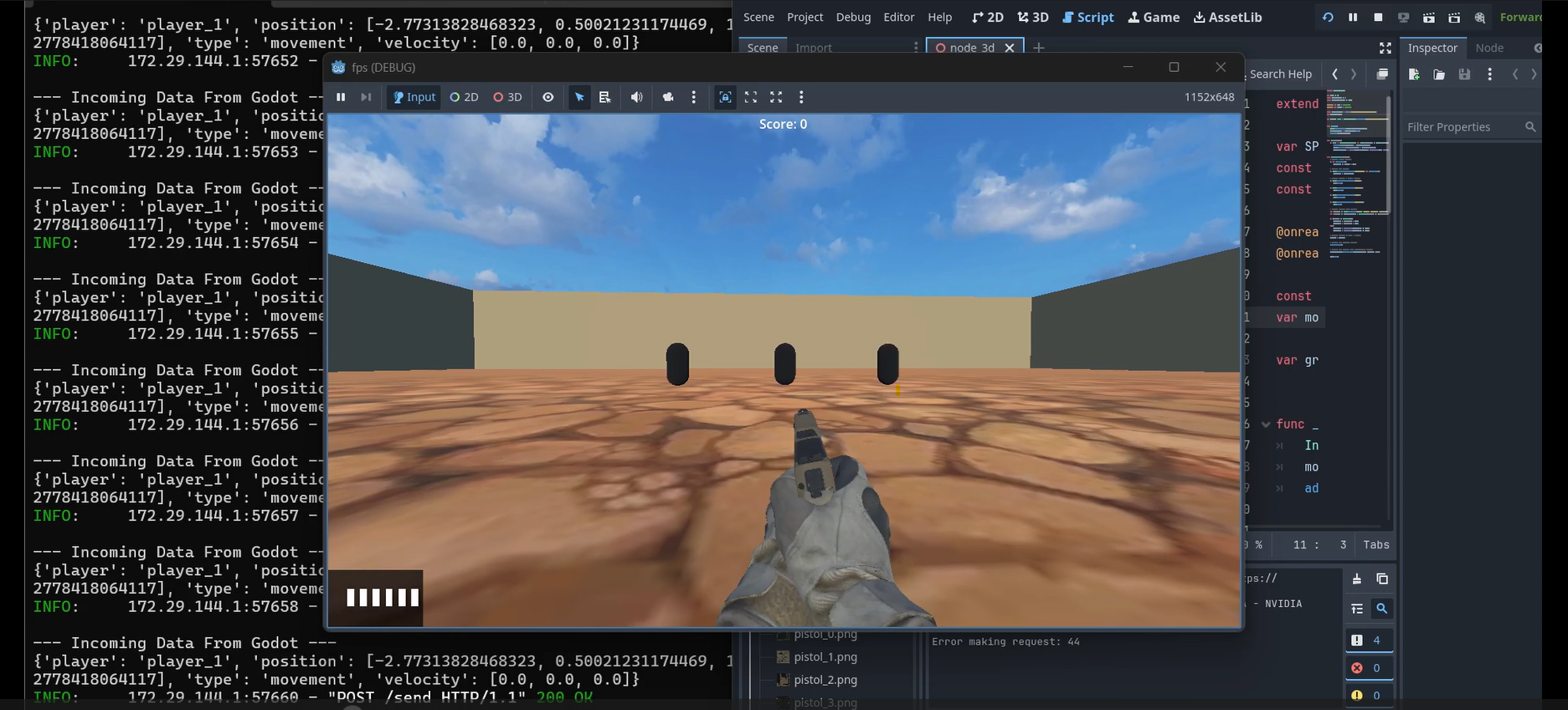Switch to the Game workspace
Image resolution: width=1568 pixels, height=710 pixels.
(1154, 17)
